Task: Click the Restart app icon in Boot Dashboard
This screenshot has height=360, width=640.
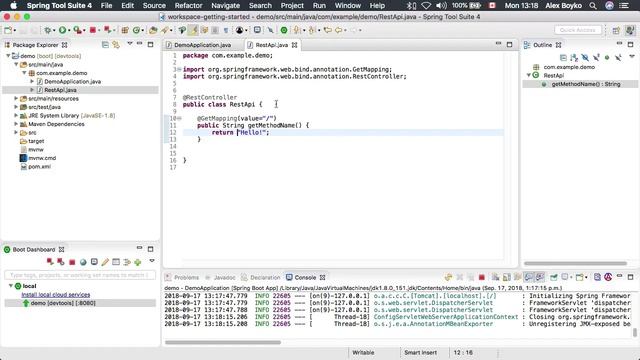Action: coord(50,262)
